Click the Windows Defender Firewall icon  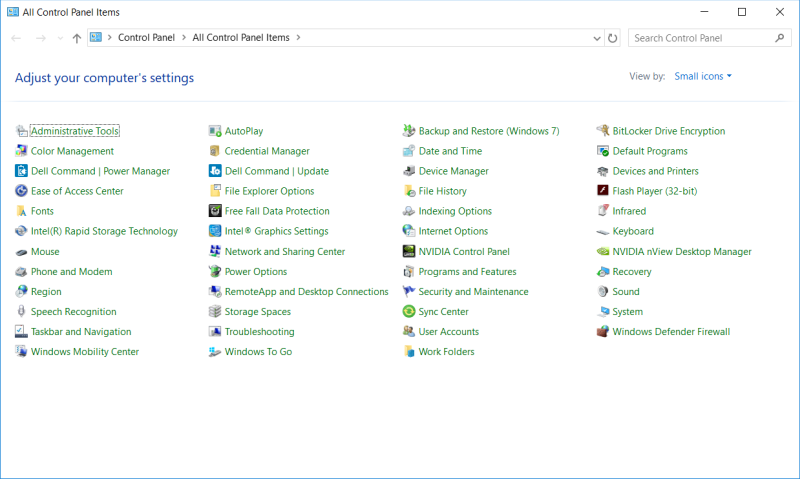[603, 332]
